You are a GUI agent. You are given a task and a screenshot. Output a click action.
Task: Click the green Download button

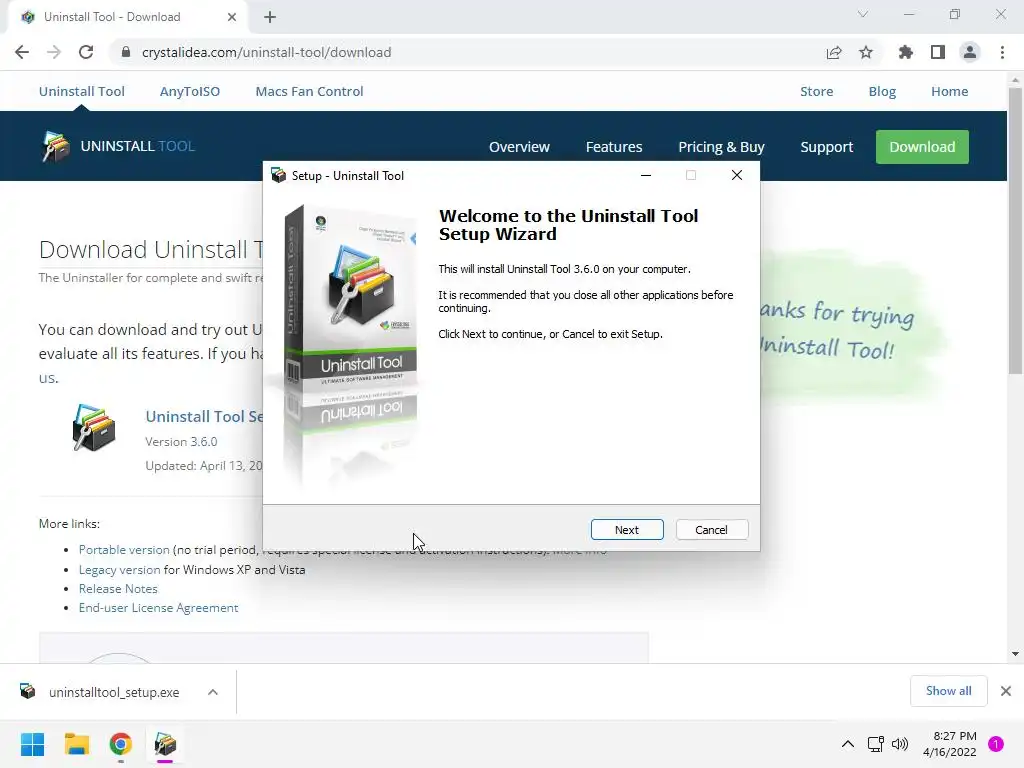922,147
